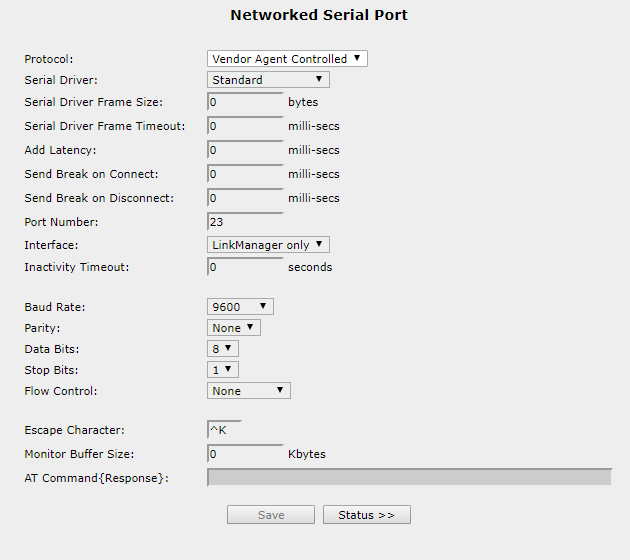Open the Serial Driver dropdown

(268, 80)
